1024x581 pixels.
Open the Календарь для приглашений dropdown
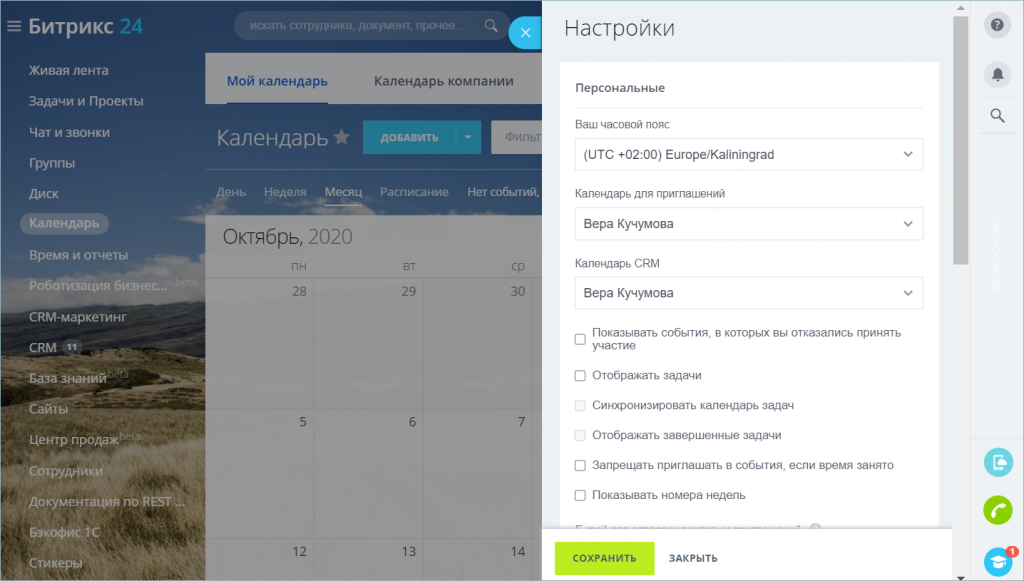pyautogui.click(x=749, y=224)
